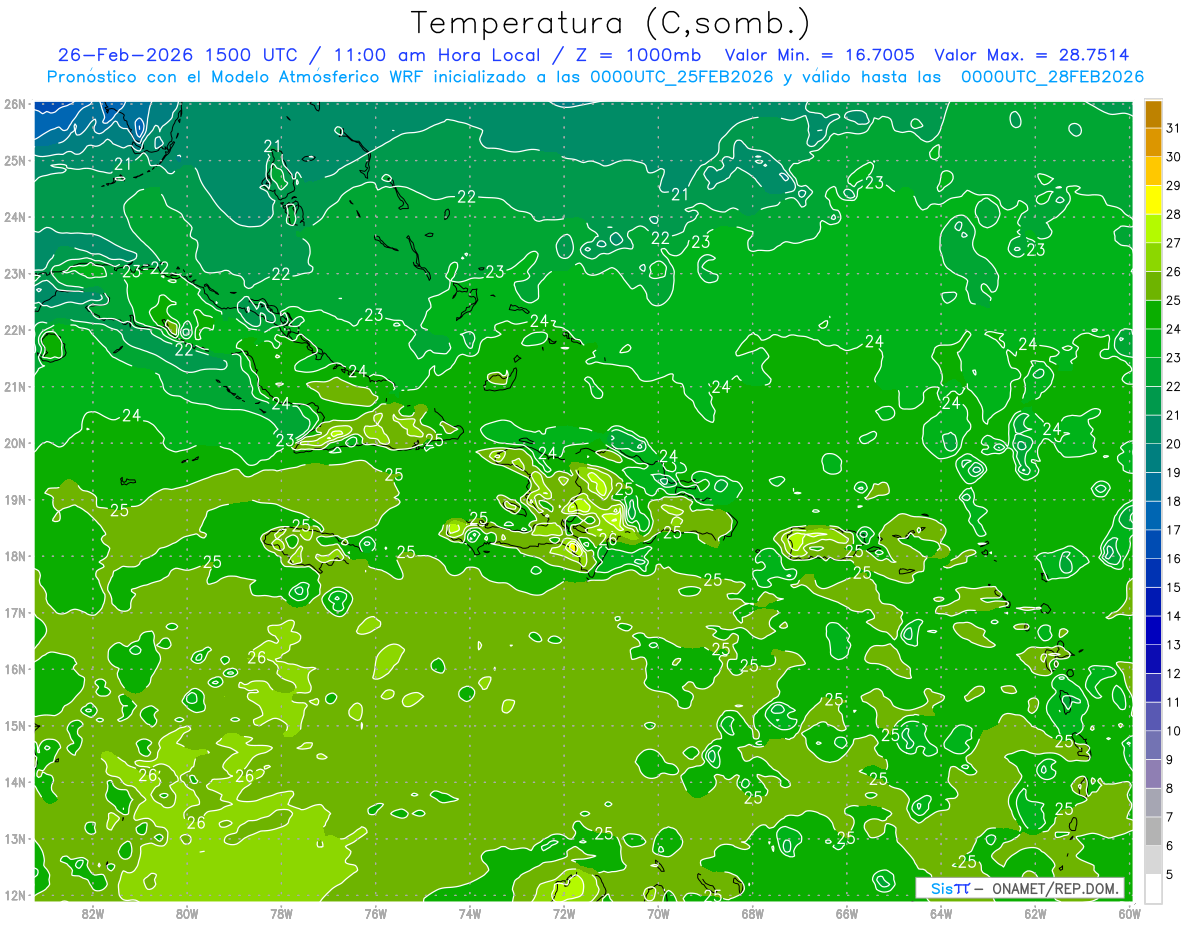Click the 22N latitude axis label
Screen dimensions: 1200x927
click(x=14, y=330)
